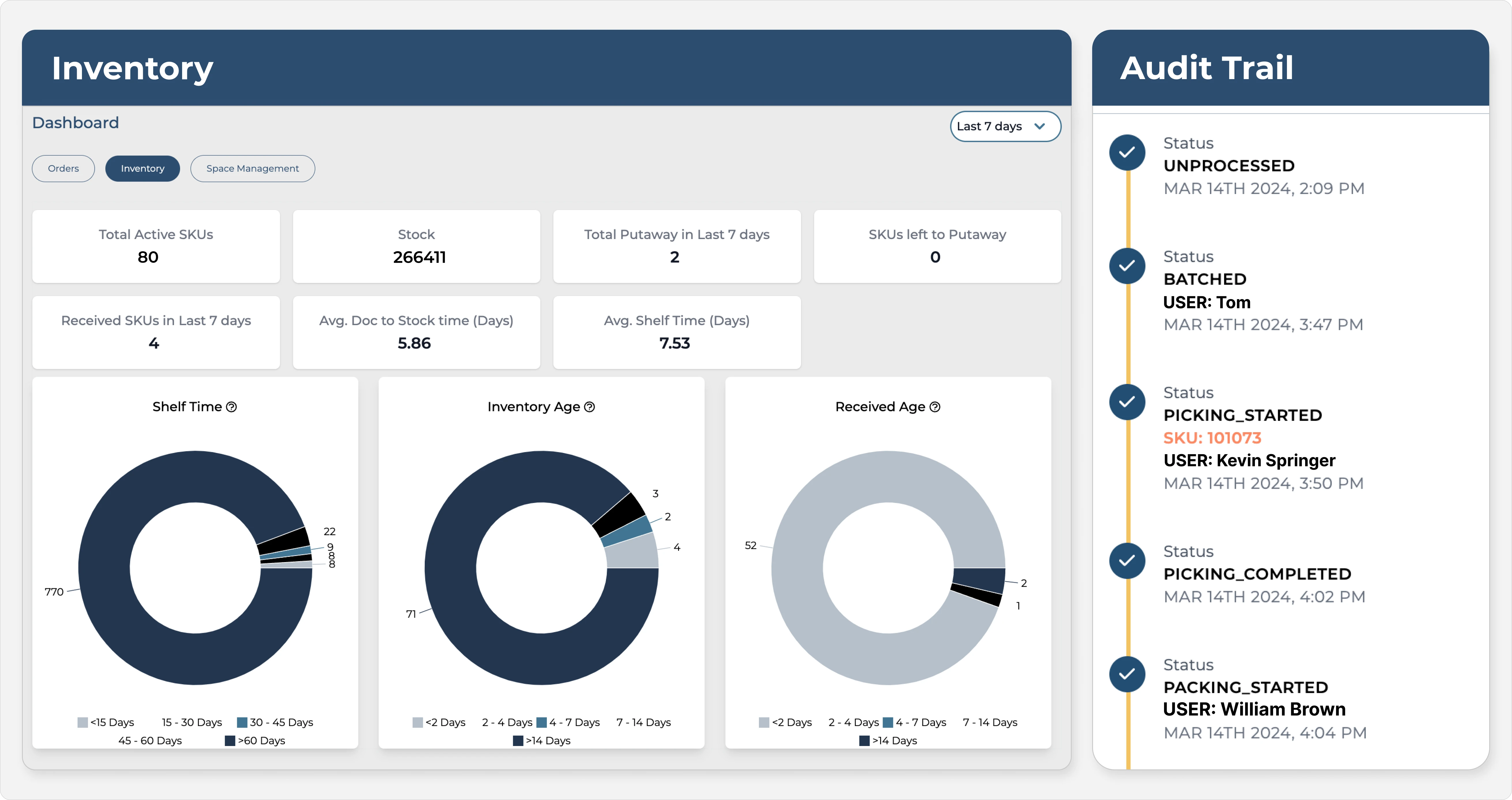Click the chevron on the date range selector
Viewport: 1512px width, 800px height.
[1040, 126]
